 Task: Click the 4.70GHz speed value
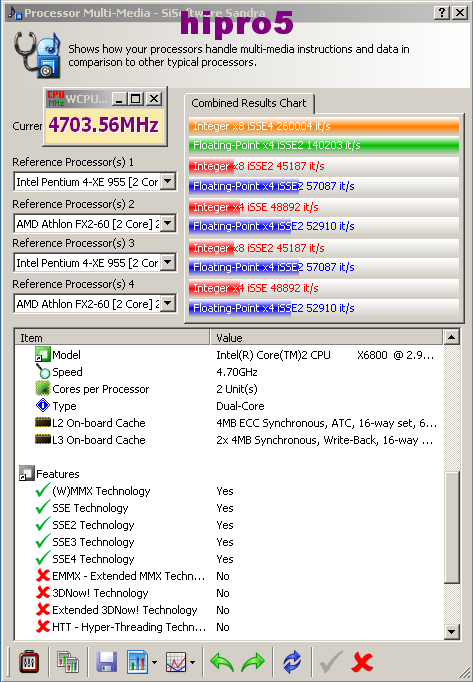pos(237,372)
